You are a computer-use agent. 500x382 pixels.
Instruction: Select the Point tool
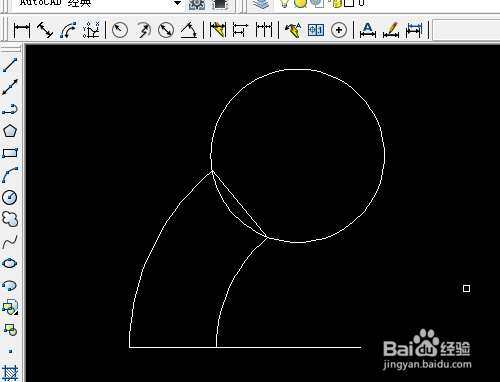(10, 351)
